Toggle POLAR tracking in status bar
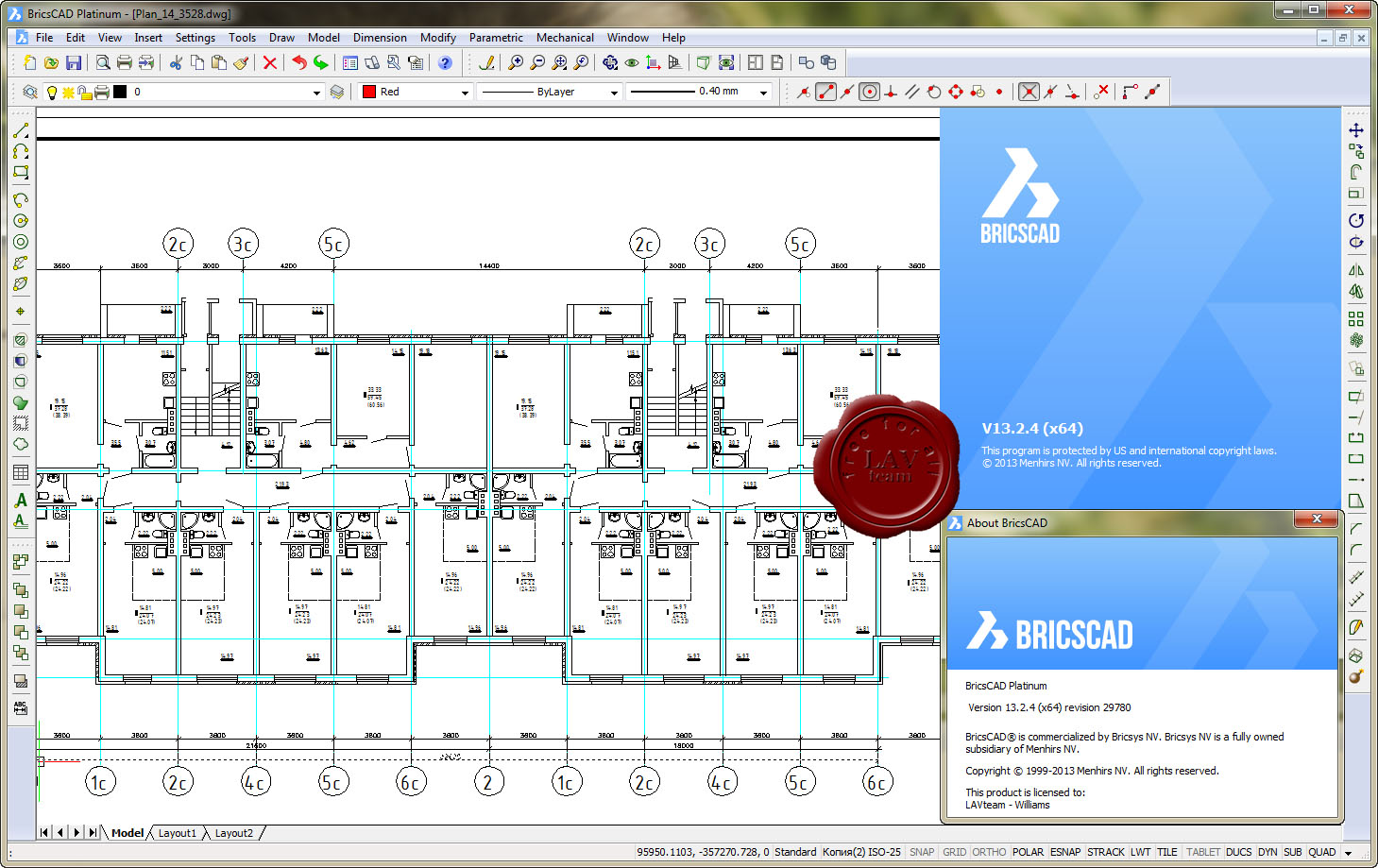This screenshot has height=868, width=1378. coord(1028,852)
